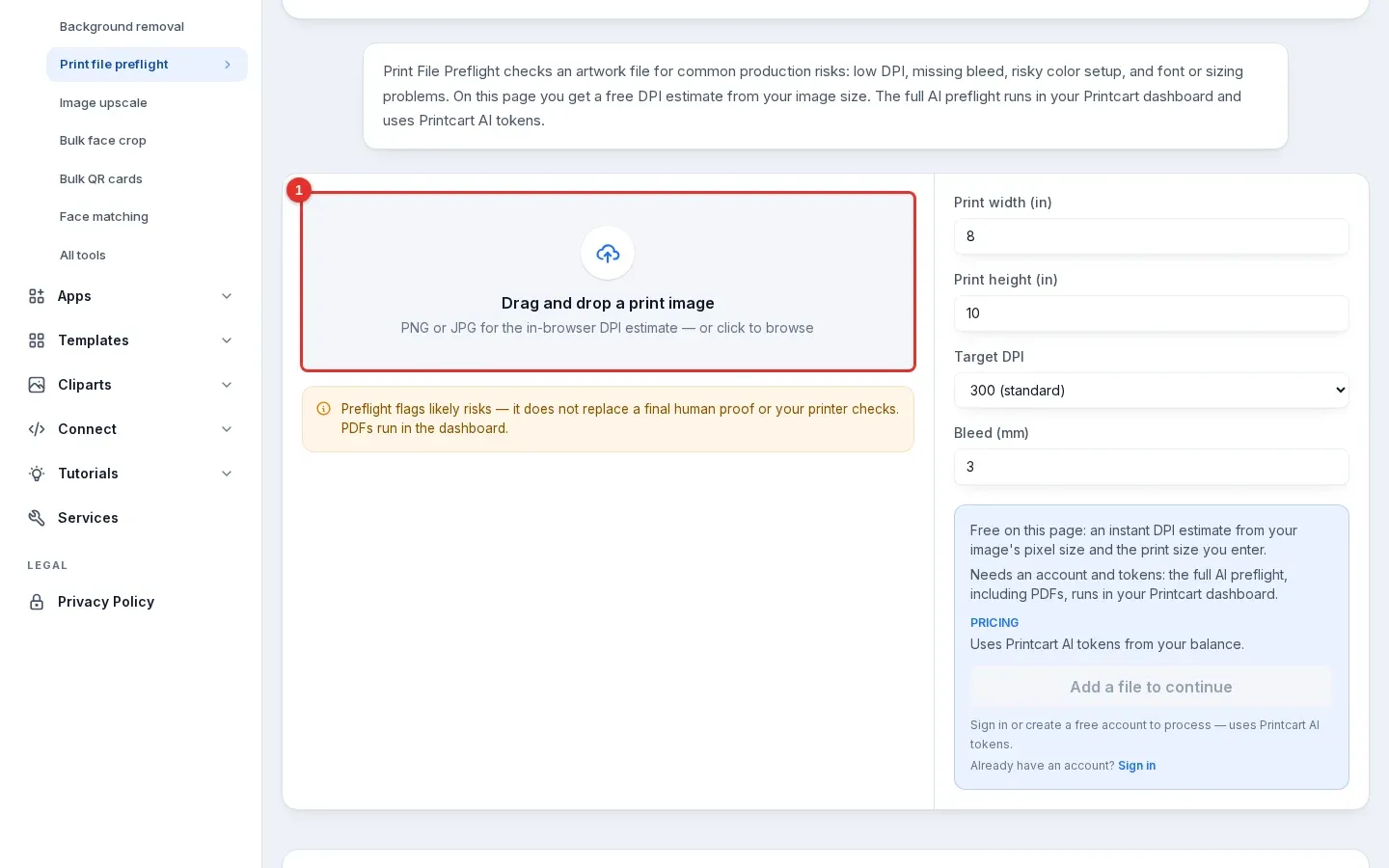Open Bulk face crop tool

(103, 141)
